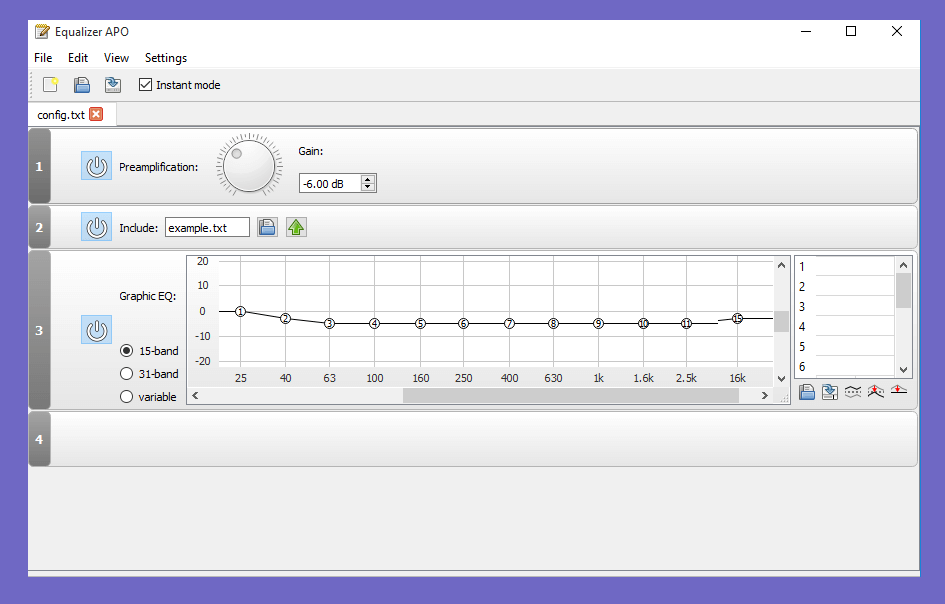
Task: Normalize the Graphic EQ response
Action: (876, 392)
